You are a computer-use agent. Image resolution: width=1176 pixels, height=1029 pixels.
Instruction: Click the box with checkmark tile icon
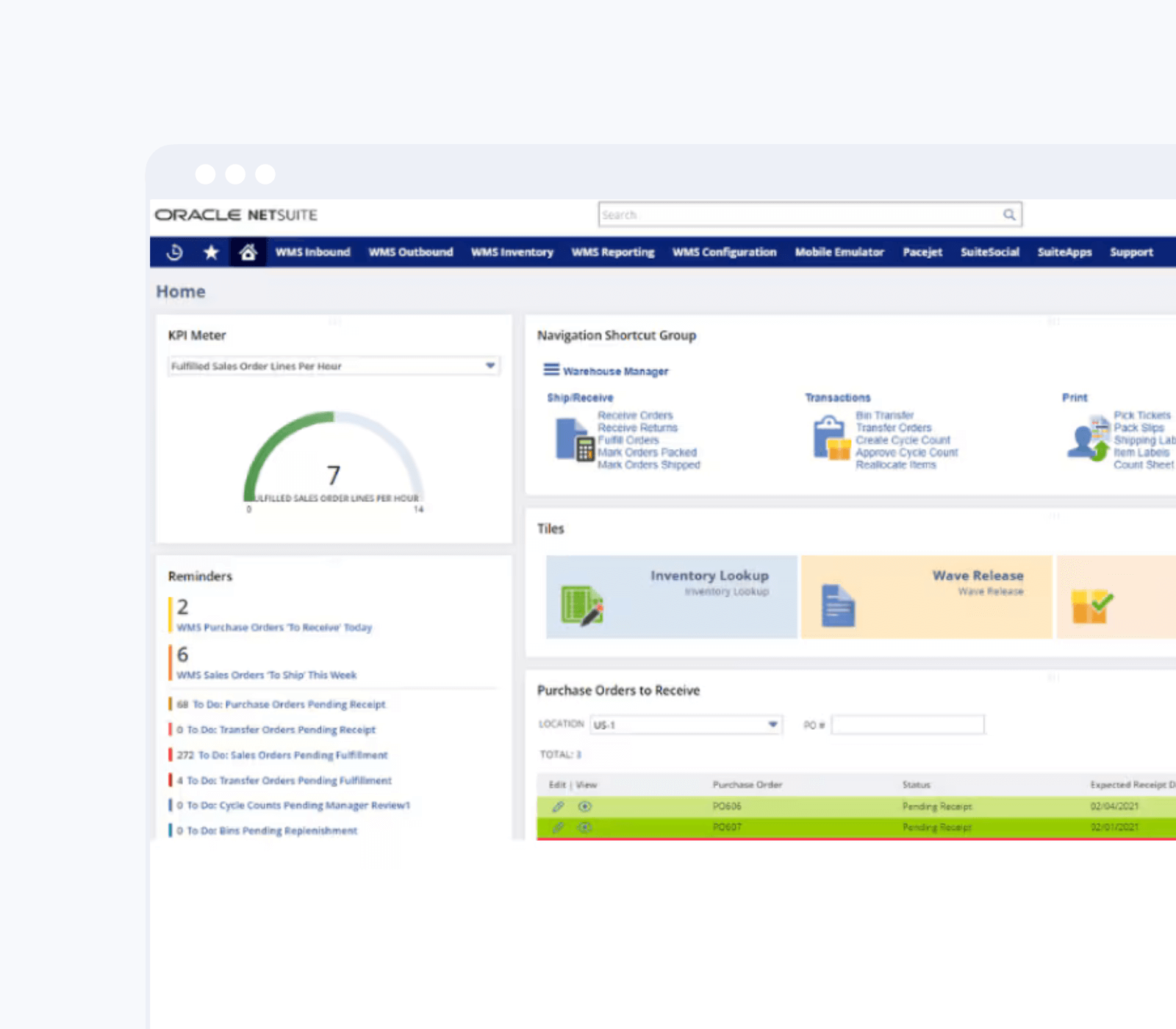coord(1092,606)
